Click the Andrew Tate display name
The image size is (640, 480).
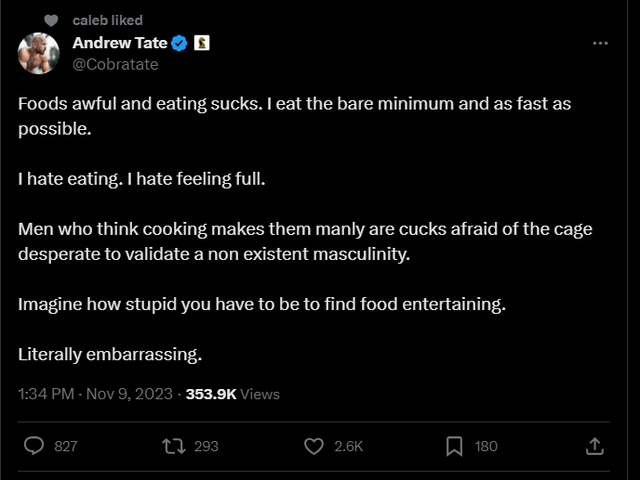pos(120,43)
